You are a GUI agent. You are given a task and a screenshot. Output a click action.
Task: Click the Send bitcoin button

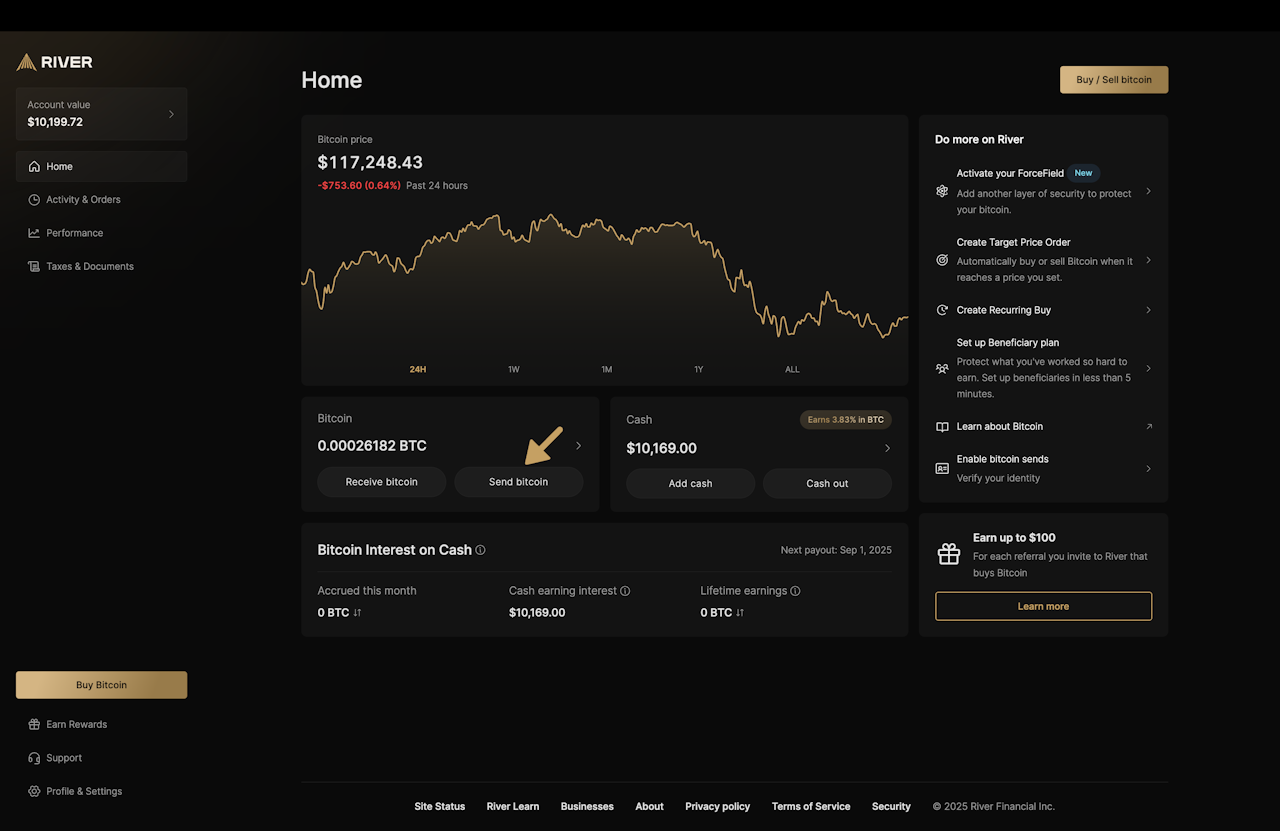519,482
